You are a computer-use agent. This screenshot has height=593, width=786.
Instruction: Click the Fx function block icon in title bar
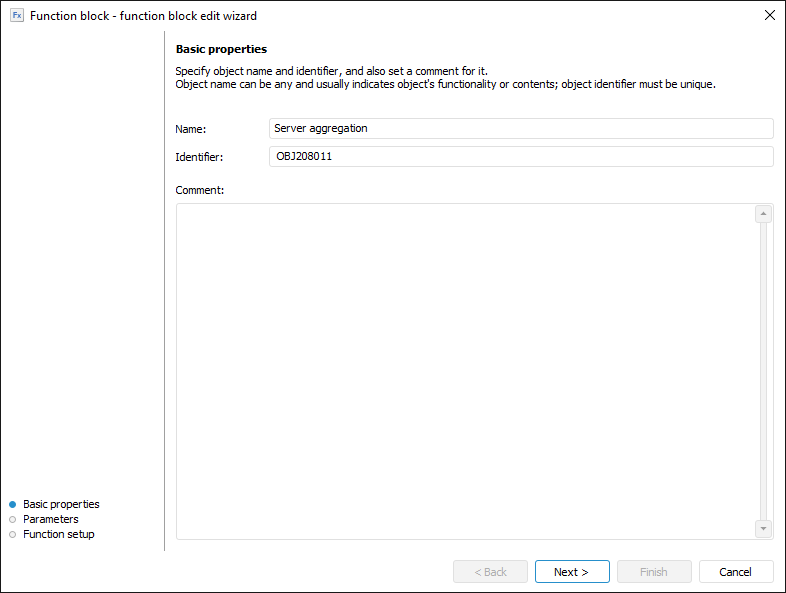(x=17, y=15)
